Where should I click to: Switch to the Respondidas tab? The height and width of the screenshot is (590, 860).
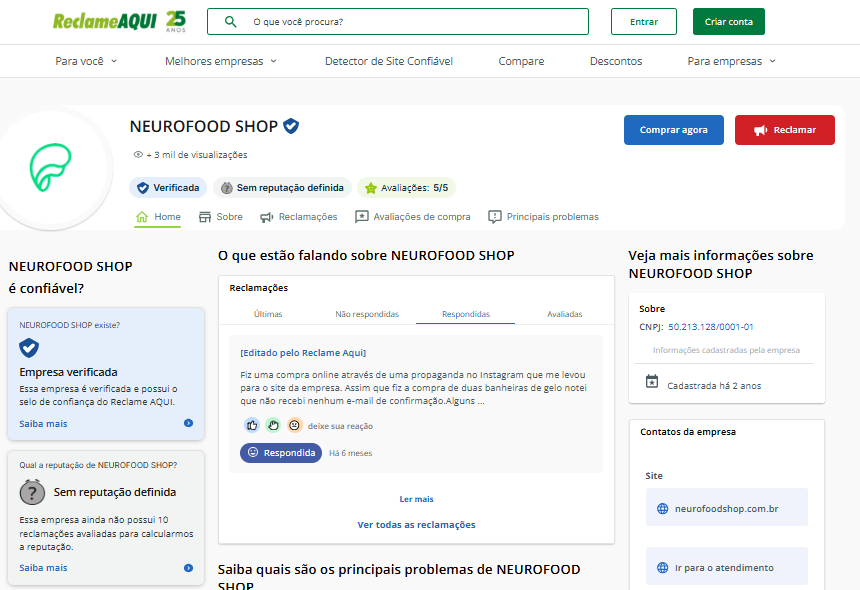point(465,313)
